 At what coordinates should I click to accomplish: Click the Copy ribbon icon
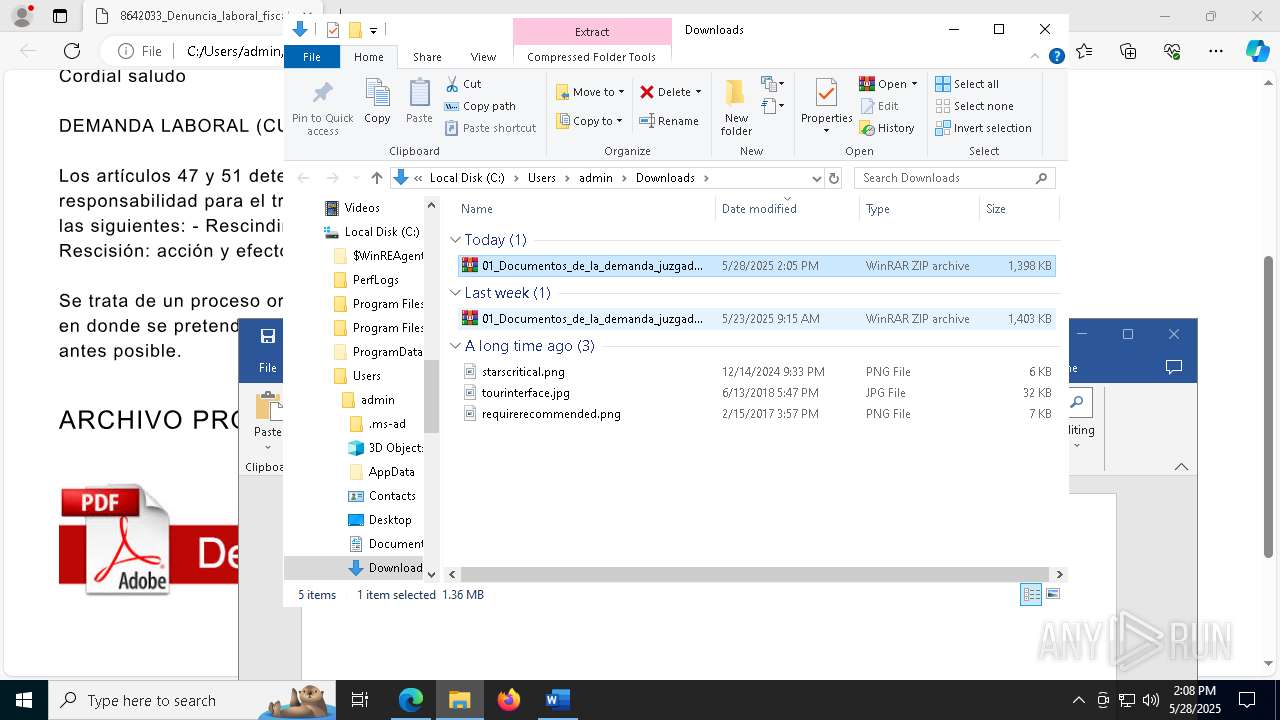click(377, 101)
